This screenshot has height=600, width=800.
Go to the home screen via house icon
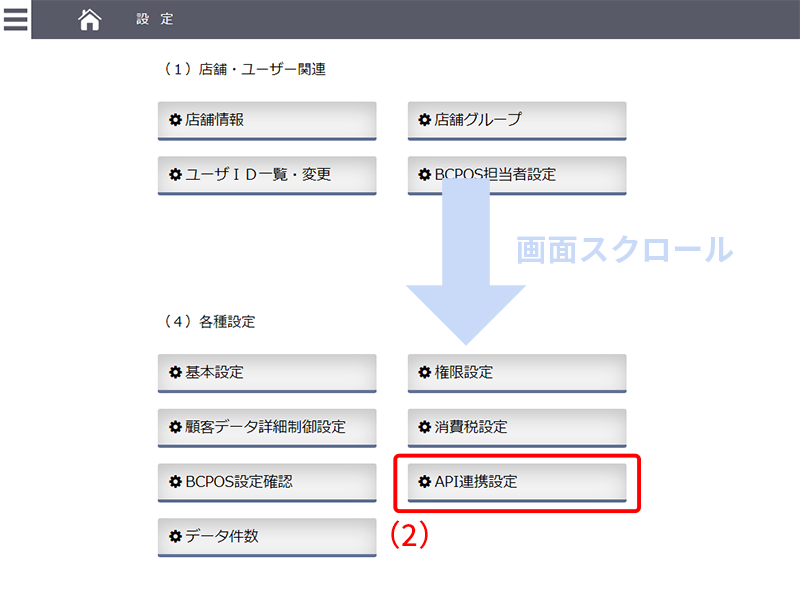[90, 19]
